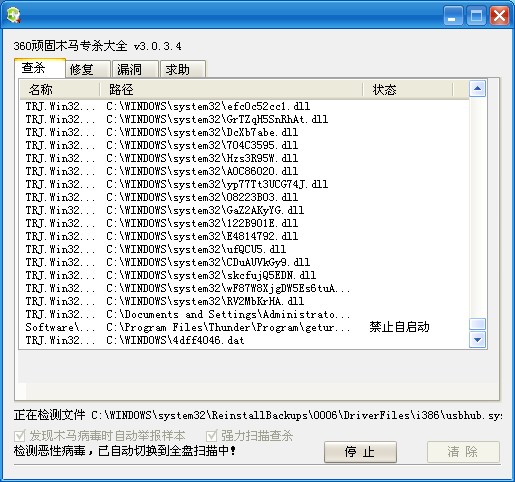Select row with Hzs3R95W.dll
This screenshot has width=515, height=482.
(244, 158)
